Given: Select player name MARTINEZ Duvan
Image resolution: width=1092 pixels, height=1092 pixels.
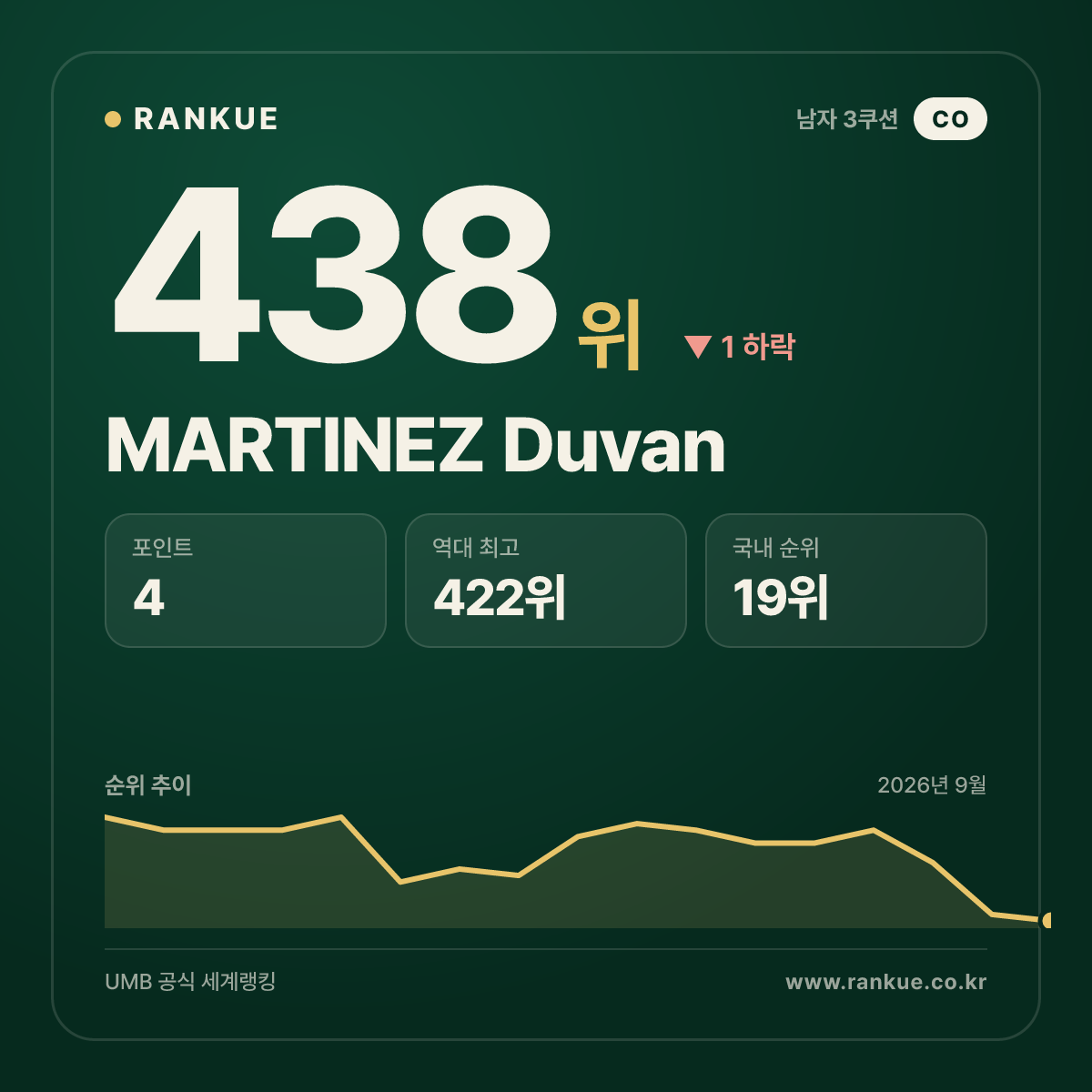Looking at the screenshot, I should point(416,446).
